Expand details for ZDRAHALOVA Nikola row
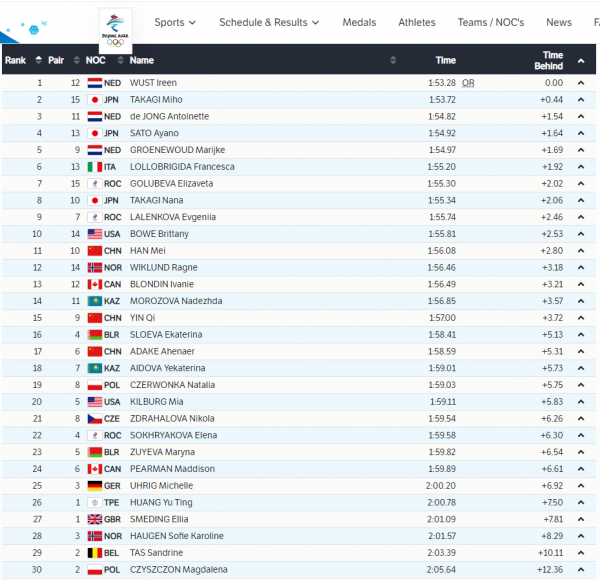Viewport: 600px width, 581px height. [581, 419]
